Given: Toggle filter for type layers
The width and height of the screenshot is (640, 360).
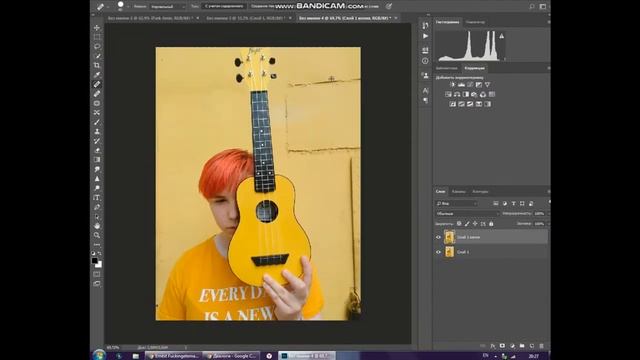Looking at the screenshot, I should click(x=513, y=203).
